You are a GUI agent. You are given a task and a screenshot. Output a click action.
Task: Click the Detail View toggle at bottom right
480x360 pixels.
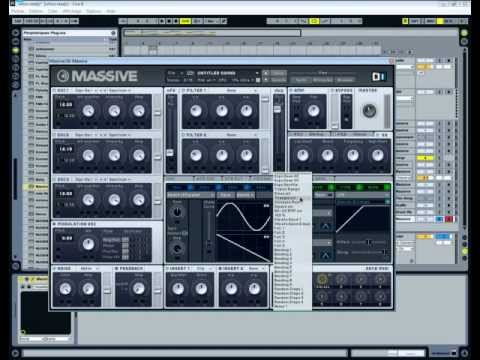464,353
